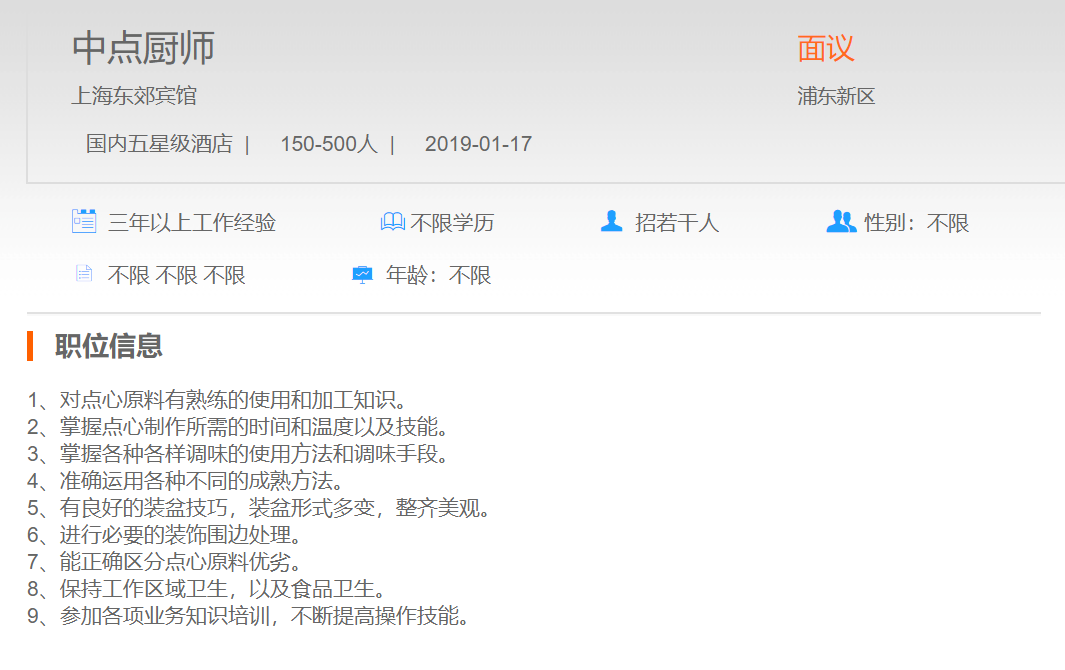Click the 三年以上工作经验 requirement text
This screenshot has height=670, width=1065.
(192, 223)
